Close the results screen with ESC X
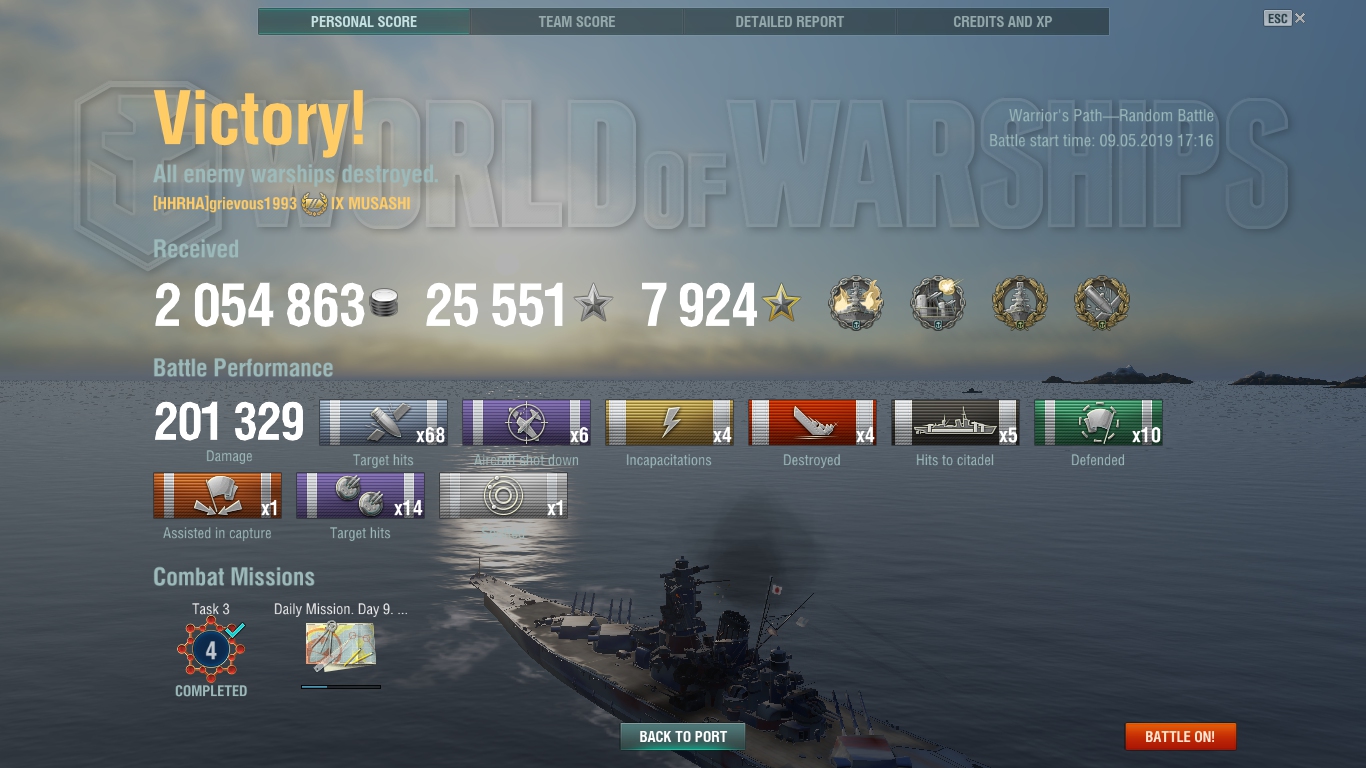 pyautogui.click(x=1285, y=18)
